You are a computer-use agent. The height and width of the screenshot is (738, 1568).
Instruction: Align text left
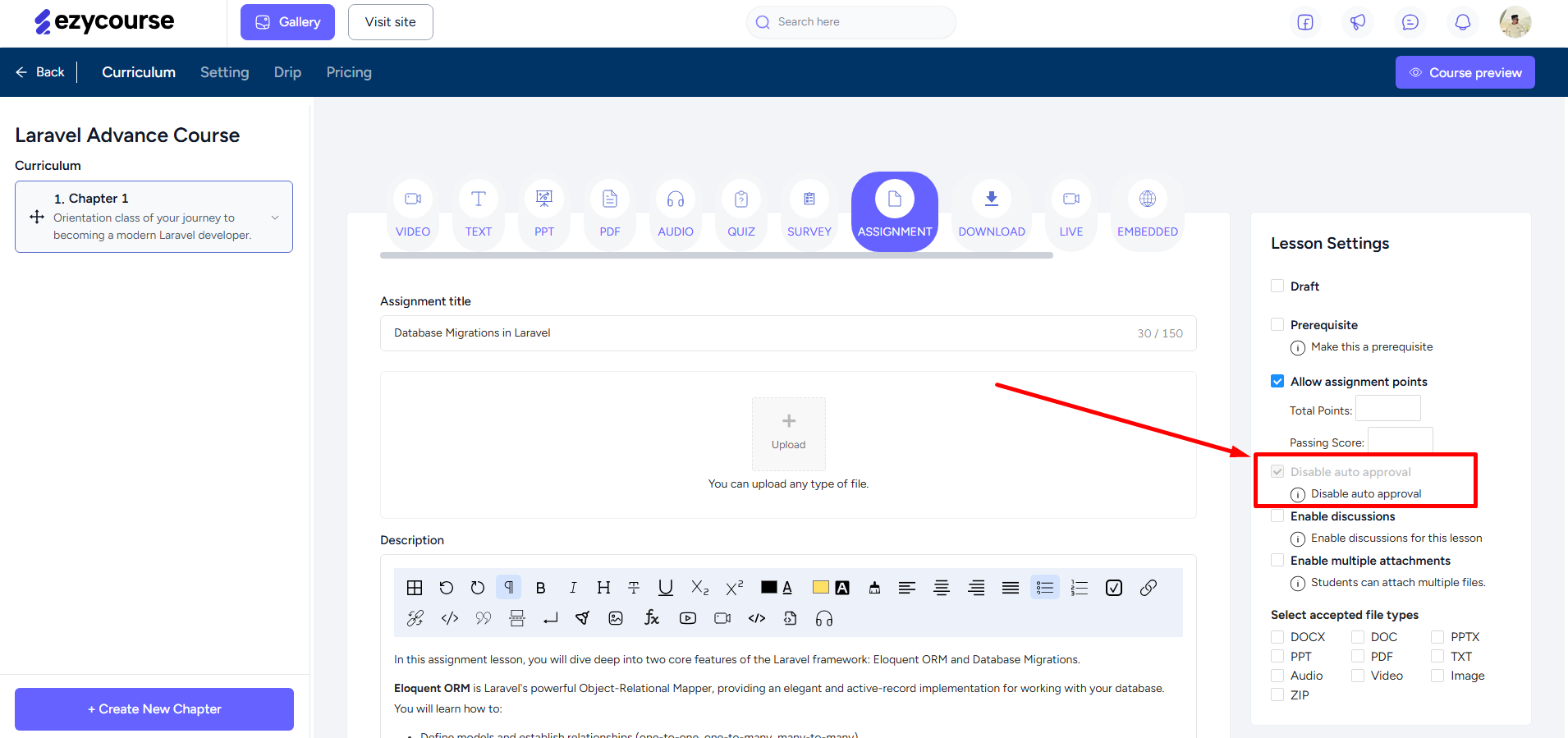pyautogui.click(x=907, y=588)
